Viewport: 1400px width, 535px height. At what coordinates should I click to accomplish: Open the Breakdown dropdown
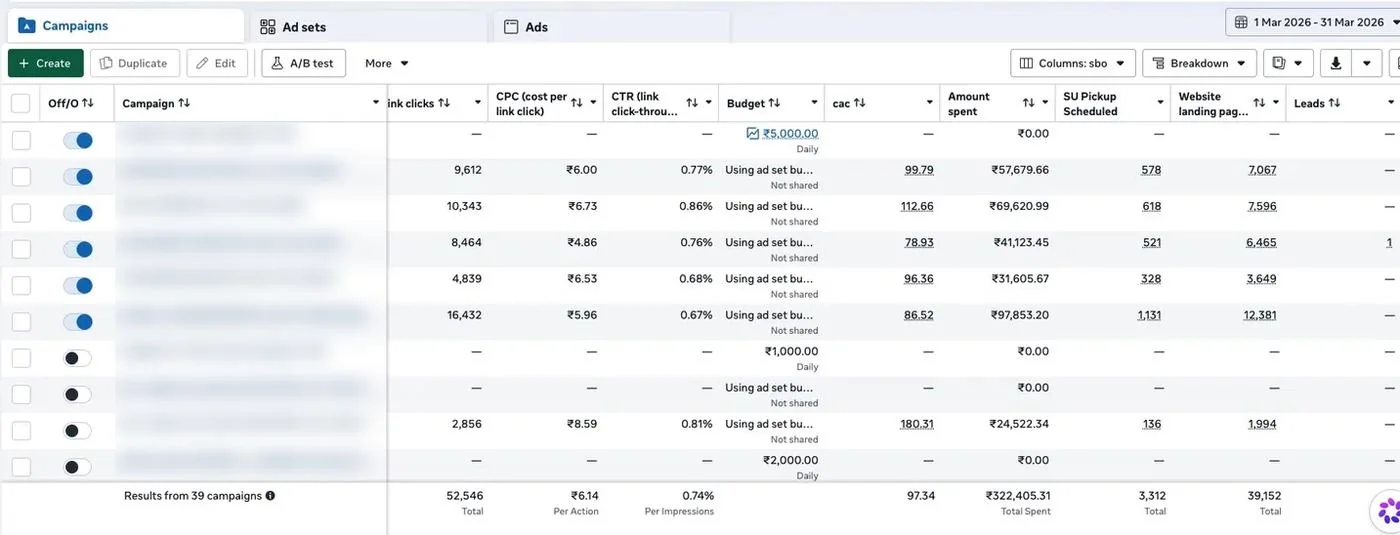(x=1199, y=63)
